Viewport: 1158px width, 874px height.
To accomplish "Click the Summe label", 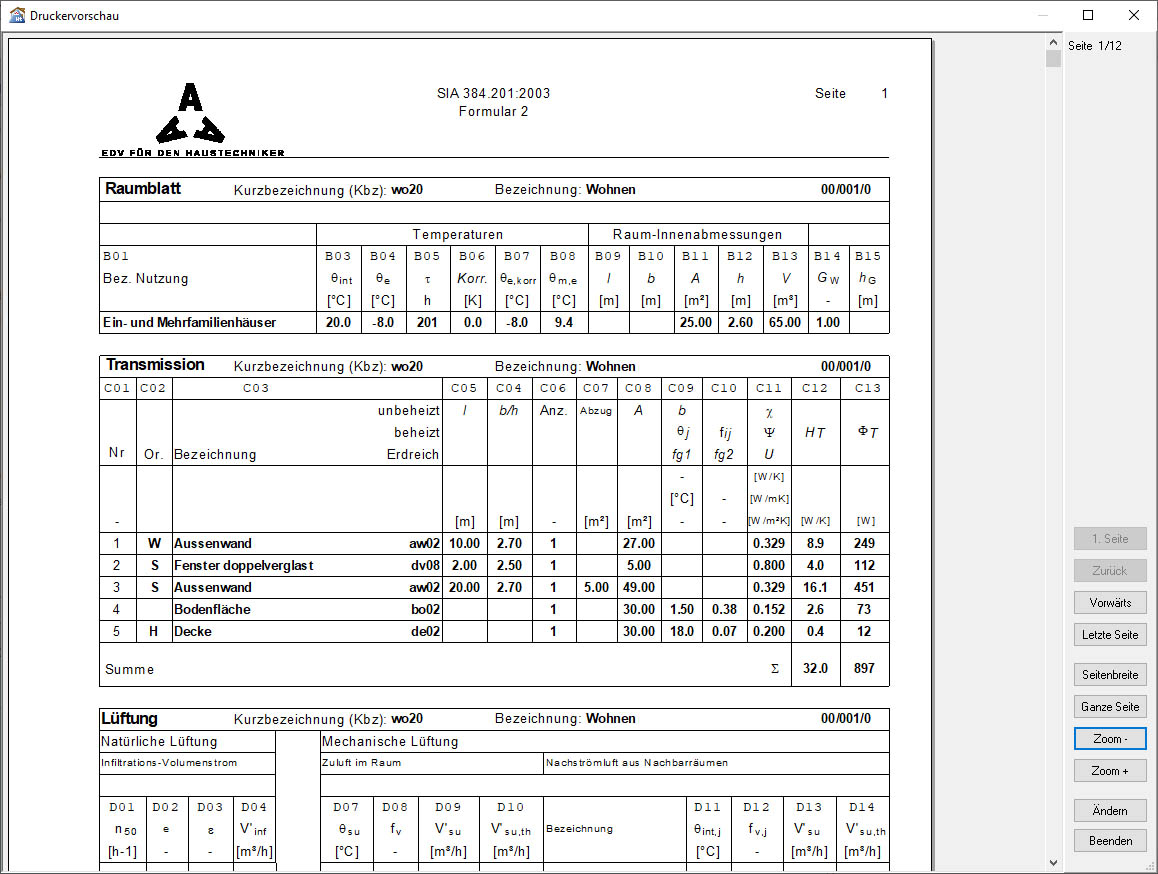I will pos(129,669).
